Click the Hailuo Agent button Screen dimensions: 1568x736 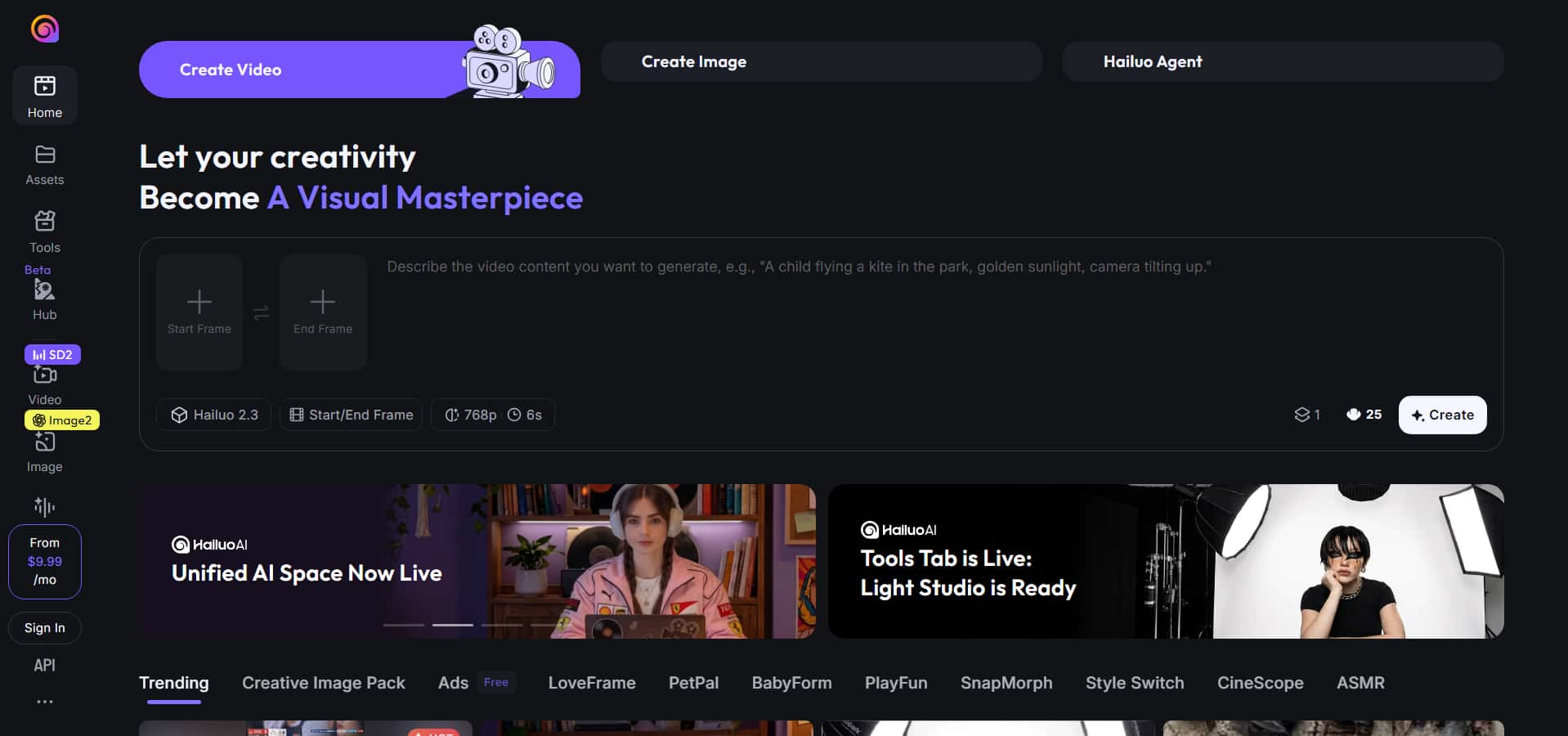pos(1283,61)
